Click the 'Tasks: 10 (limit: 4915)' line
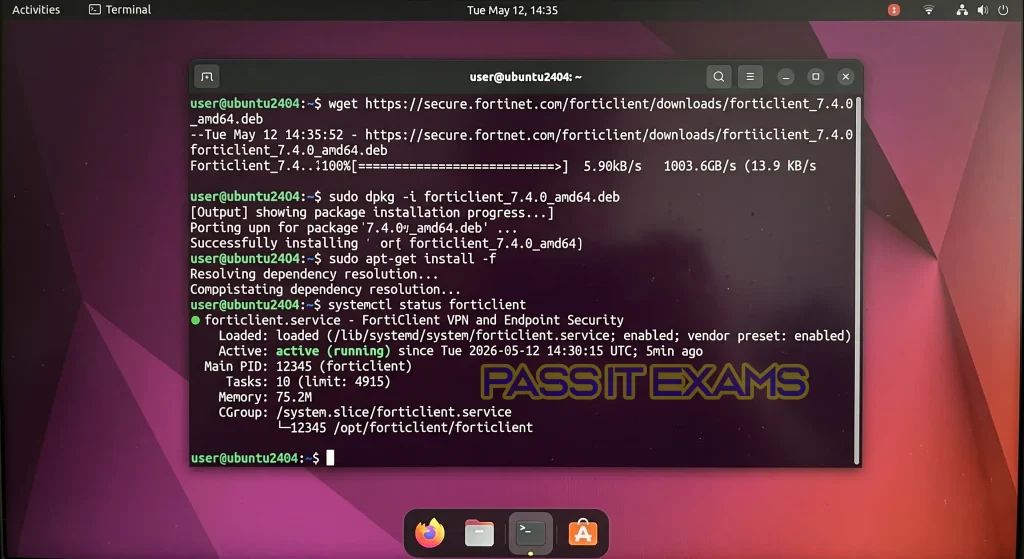The width and height of the screenshot is (1024, 559). coord(308,382)
